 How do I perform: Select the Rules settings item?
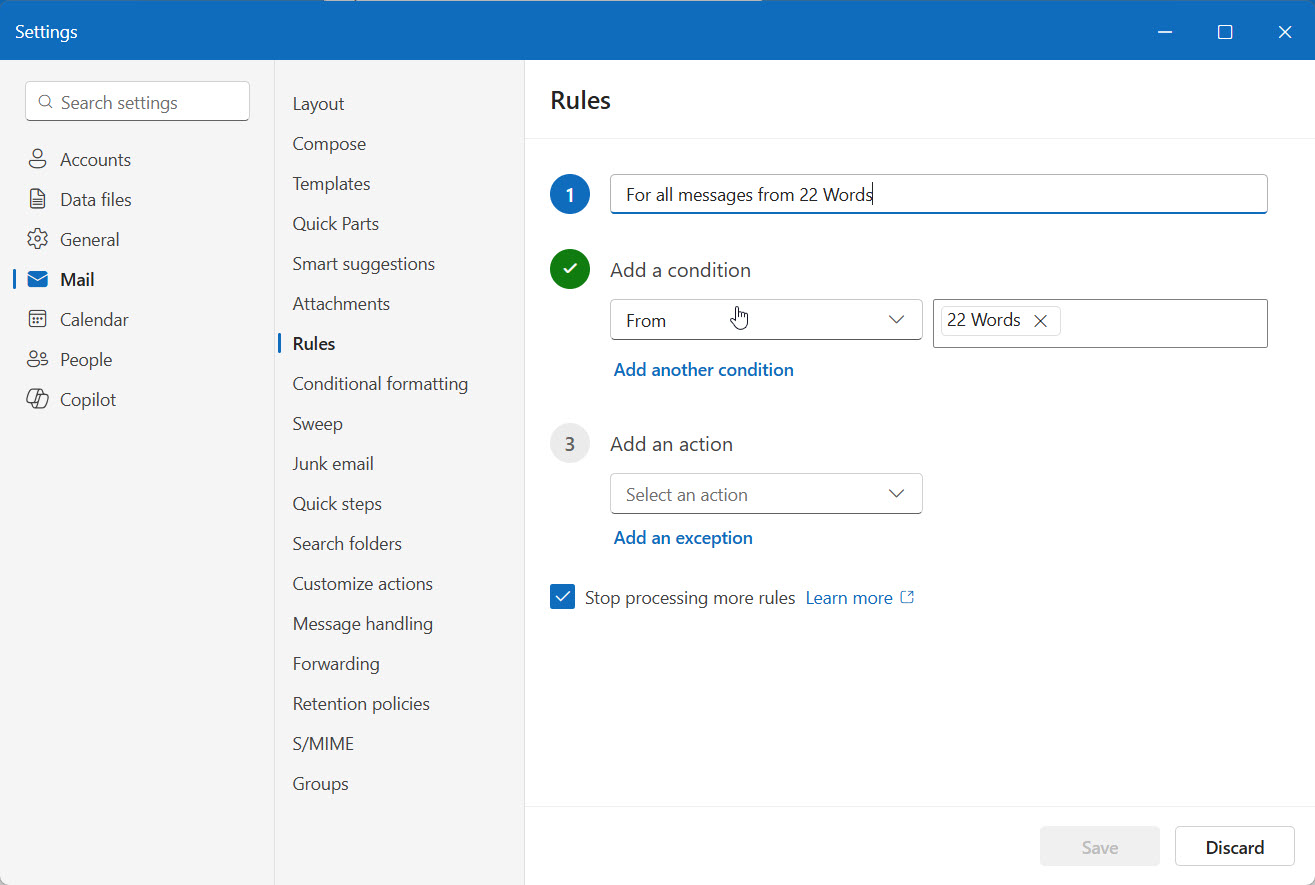313,344
